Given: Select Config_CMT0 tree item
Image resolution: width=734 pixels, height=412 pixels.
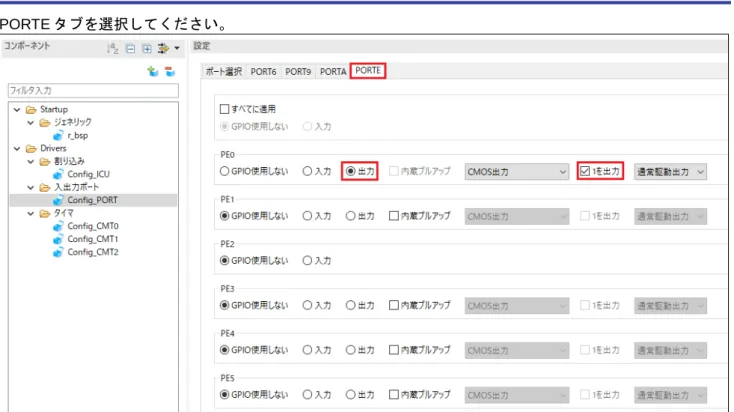Looking at the screenshot, I should click(x=93, y=227).
